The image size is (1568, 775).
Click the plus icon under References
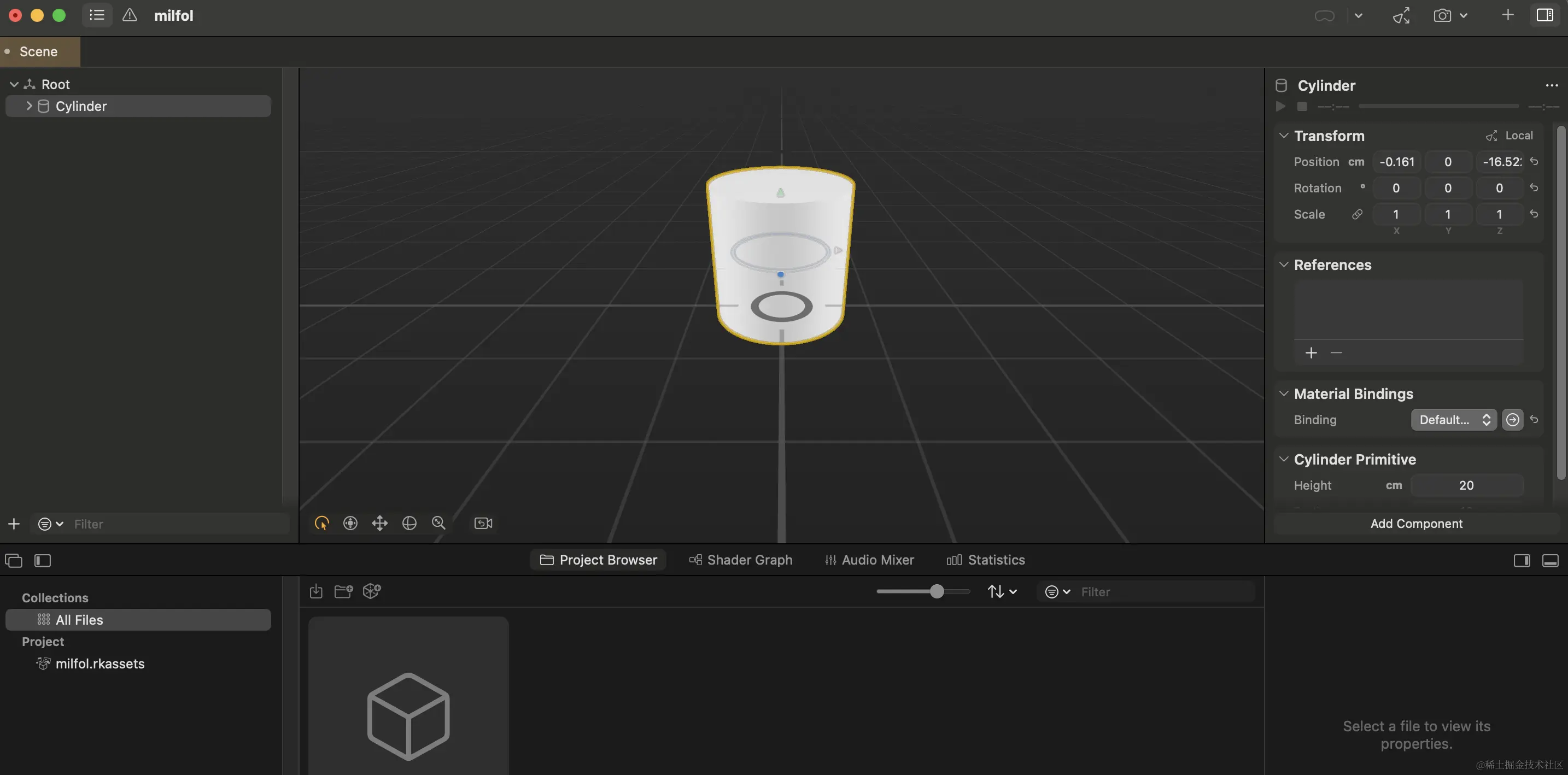[x=1311, y=353]
